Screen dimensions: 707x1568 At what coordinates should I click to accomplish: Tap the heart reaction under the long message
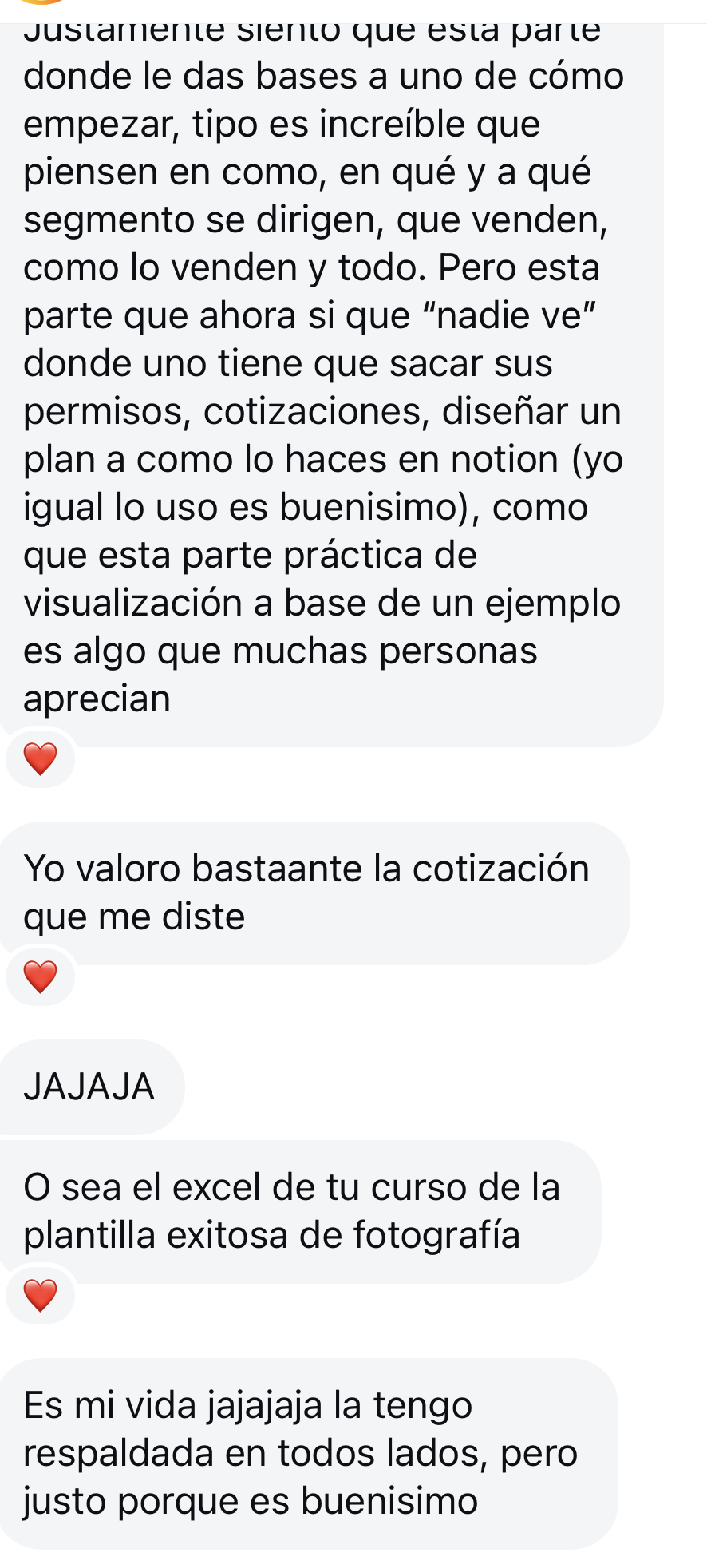(41, 758)
